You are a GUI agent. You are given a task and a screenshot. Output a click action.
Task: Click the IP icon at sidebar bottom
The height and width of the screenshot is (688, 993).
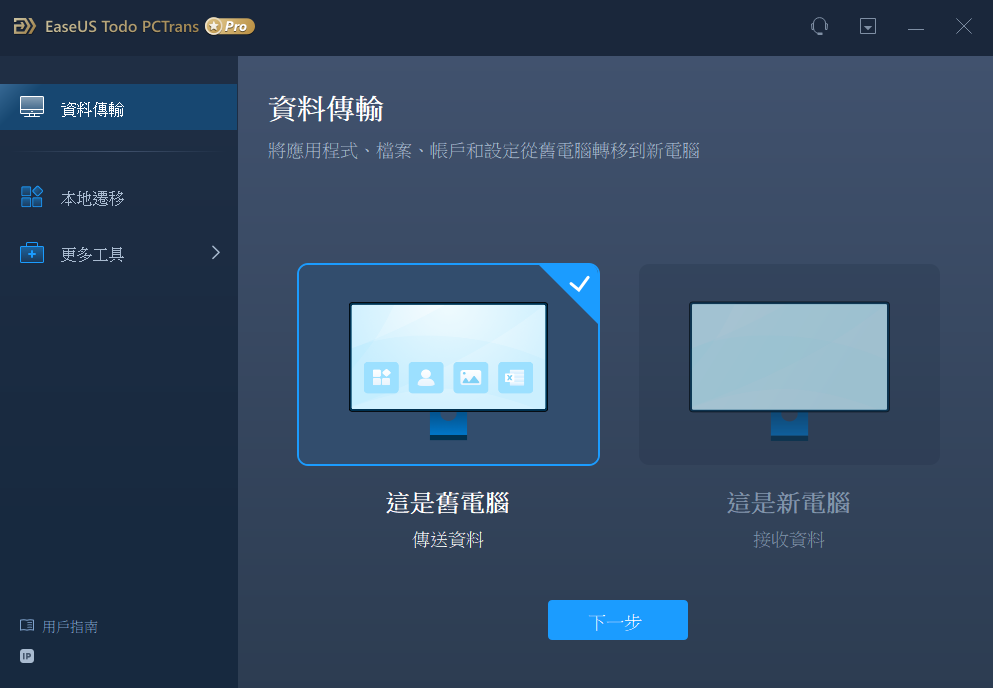27,656
